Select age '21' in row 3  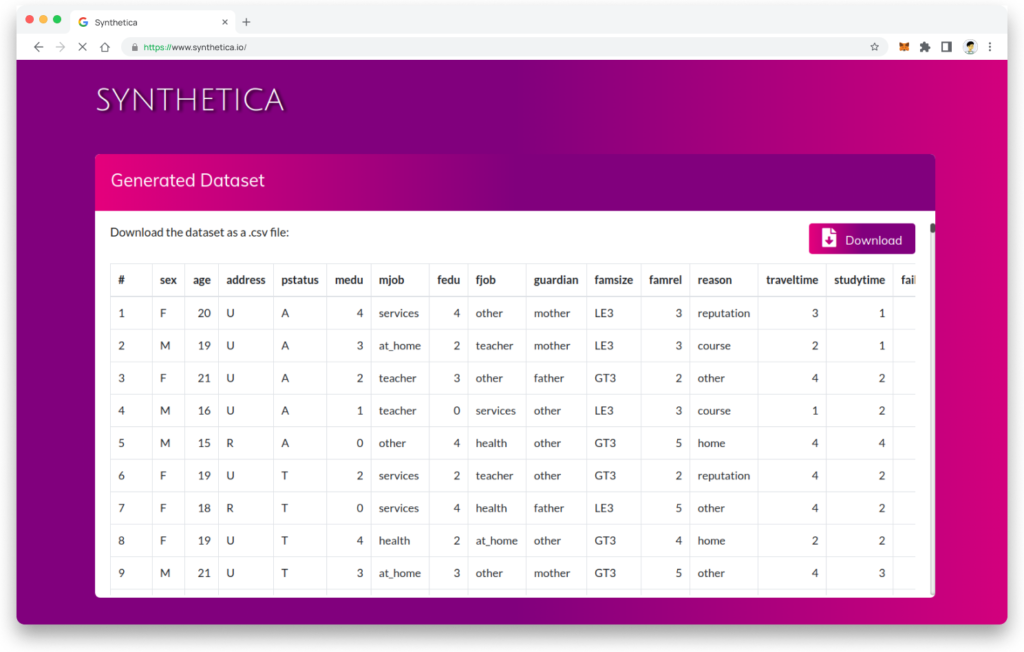[204, 378]
